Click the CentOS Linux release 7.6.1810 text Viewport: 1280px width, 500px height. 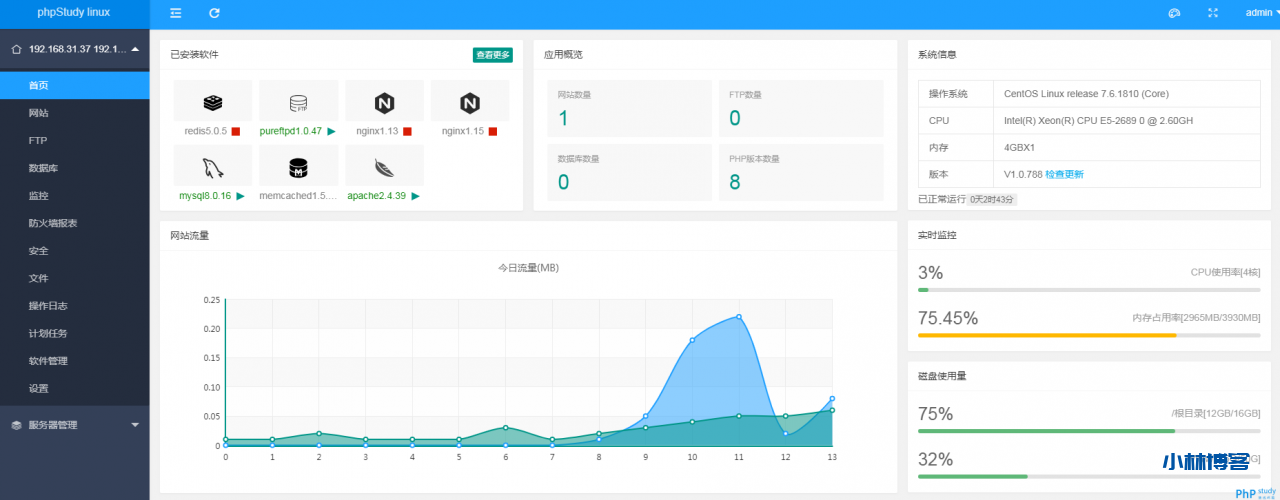[1086, 94]
